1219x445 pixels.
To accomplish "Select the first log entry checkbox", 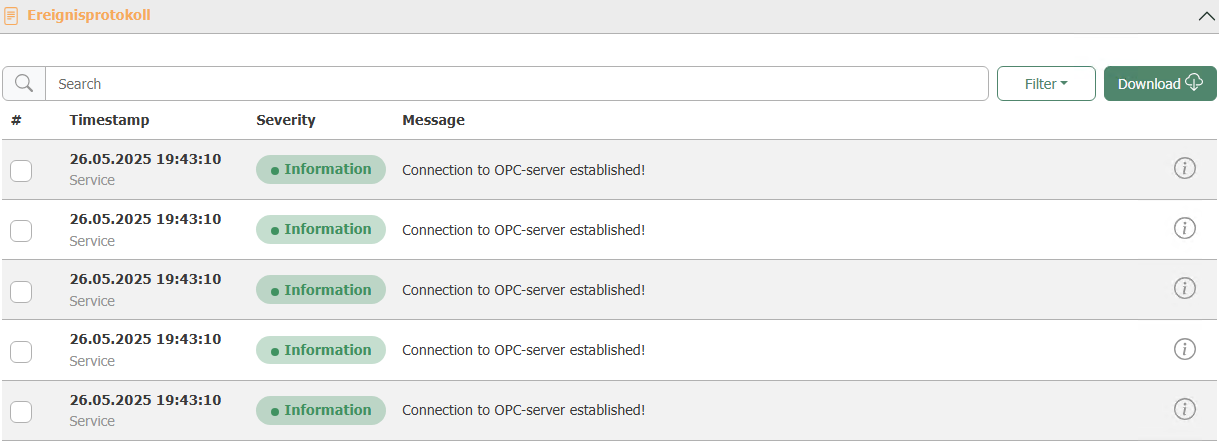I will pos(21,171).
